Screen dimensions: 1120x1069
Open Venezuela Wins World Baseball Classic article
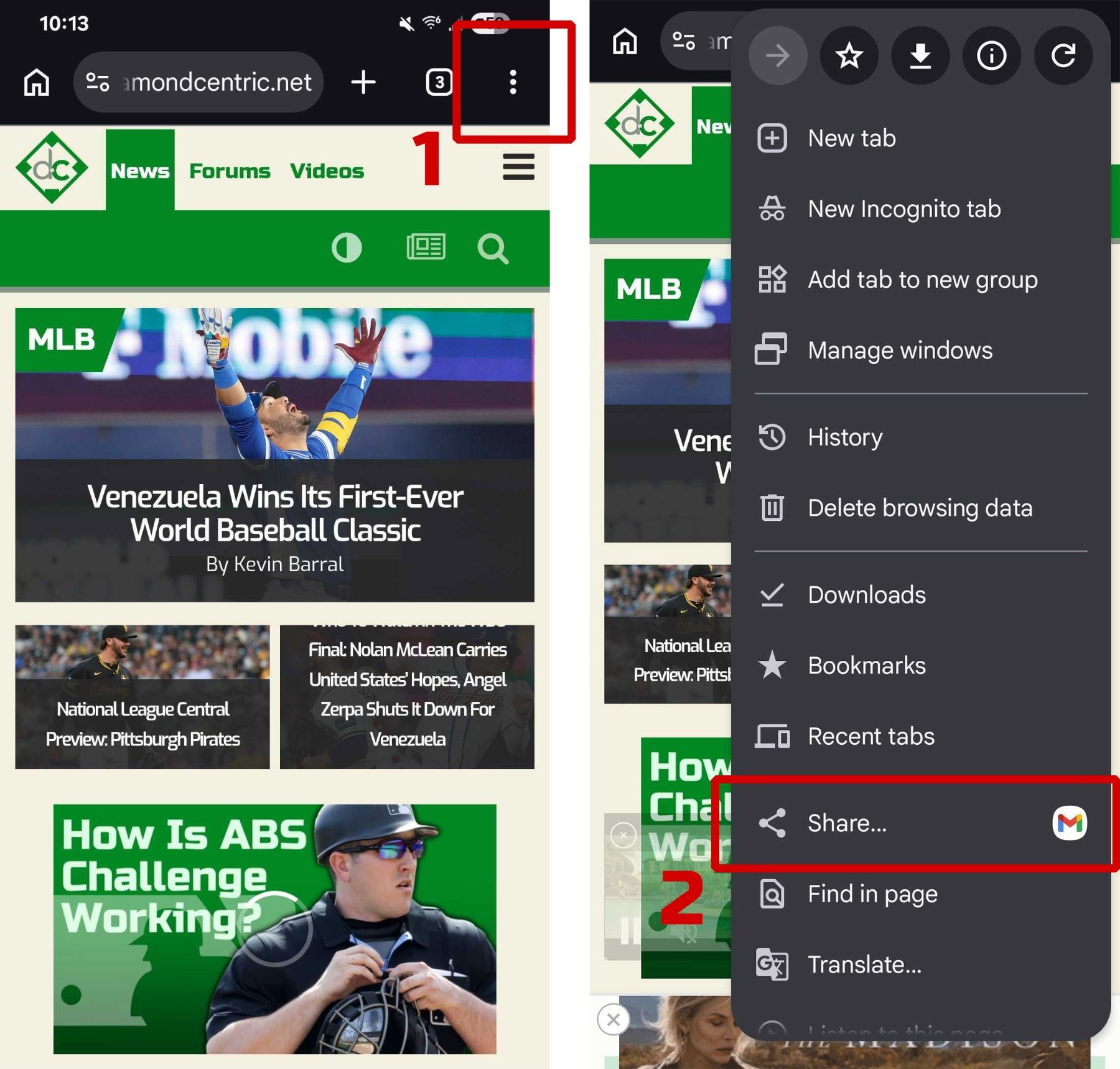click(274, 513)
